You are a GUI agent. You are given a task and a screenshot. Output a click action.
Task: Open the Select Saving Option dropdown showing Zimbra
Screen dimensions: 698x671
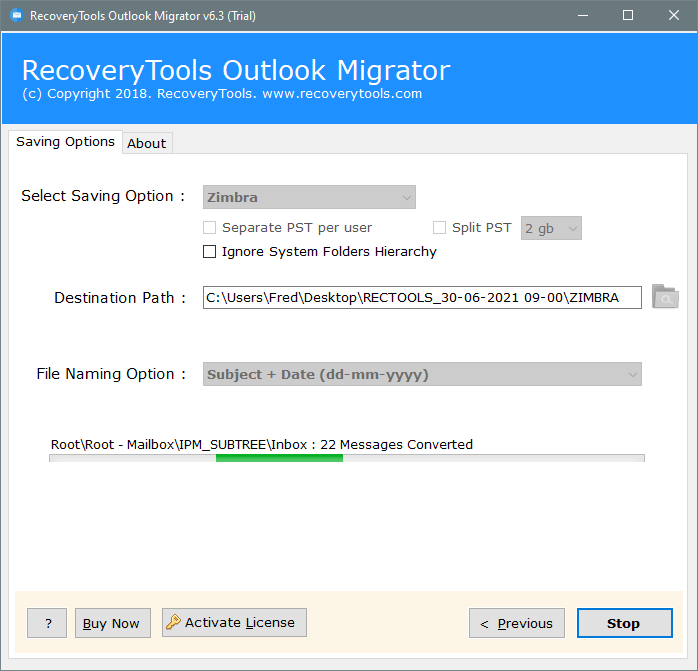(309, 197)
